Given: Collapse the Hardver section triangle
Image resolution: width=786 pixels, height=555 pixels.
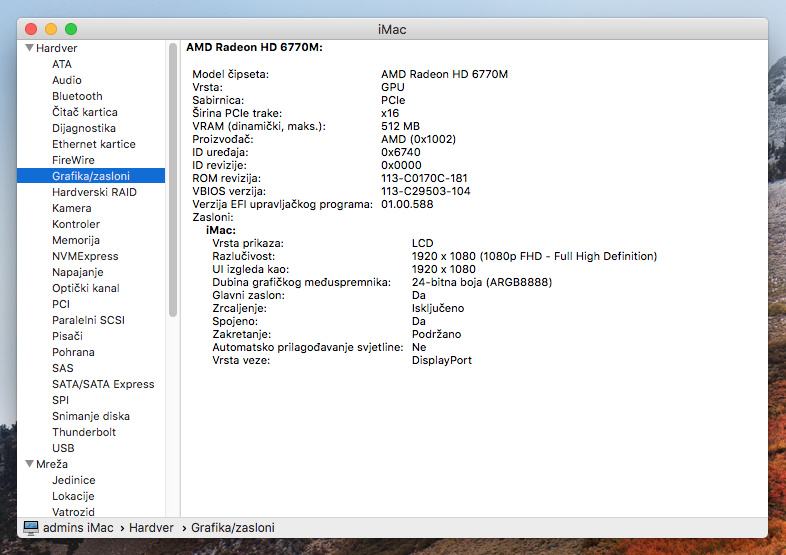Looking at the screenshot, I should click(x=29, y=48).
